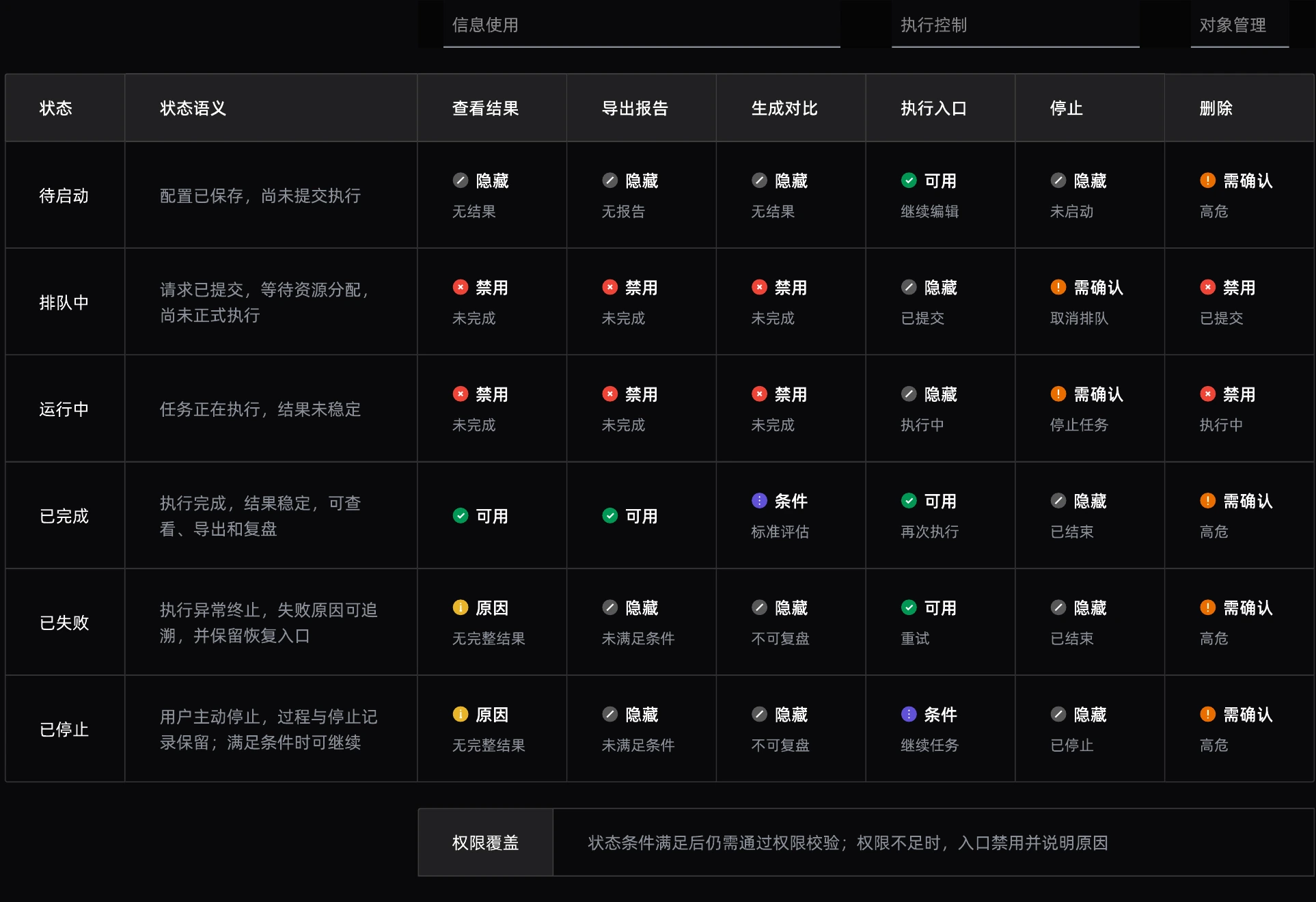Click the 标准评估 note text
The width and height of the screenshot is (1316, 902).
click(780, 532)
